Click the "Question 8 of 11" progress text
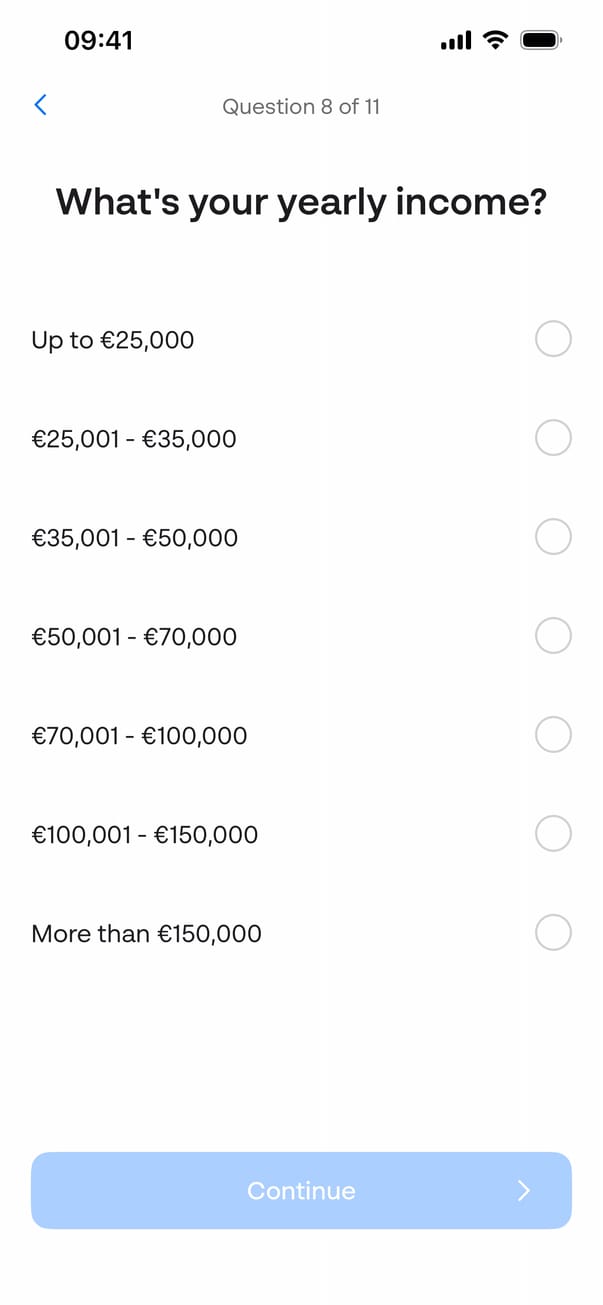Image resolution: width=603 pixels, height=1305 pixels. tap(301, 107)
